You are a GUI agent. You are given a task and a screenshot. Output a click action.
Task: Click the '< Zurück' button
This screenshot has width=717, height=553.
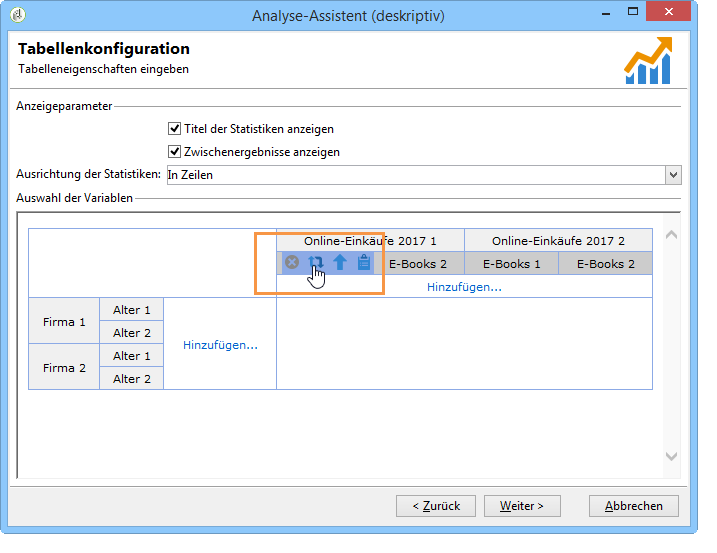pos(436,506)
